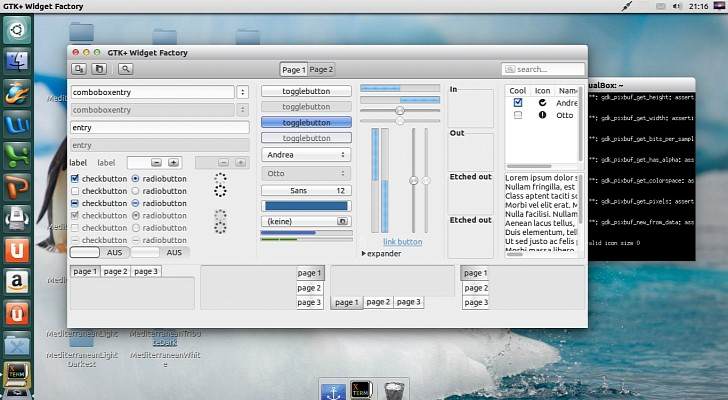Click the file icon in the (keine) chooser

(x=342, y=221)
